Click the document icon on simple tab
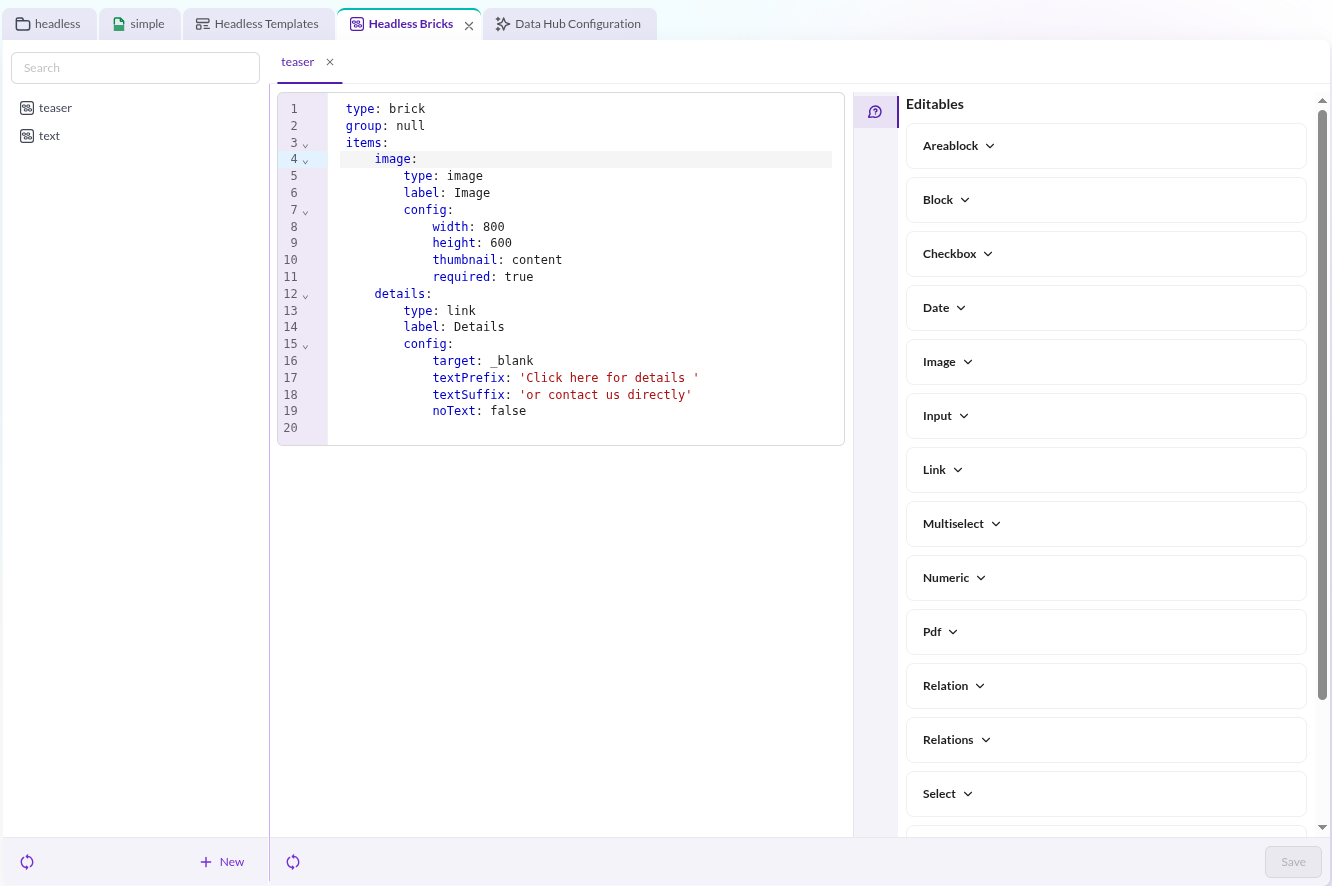 tap(119, 24)
